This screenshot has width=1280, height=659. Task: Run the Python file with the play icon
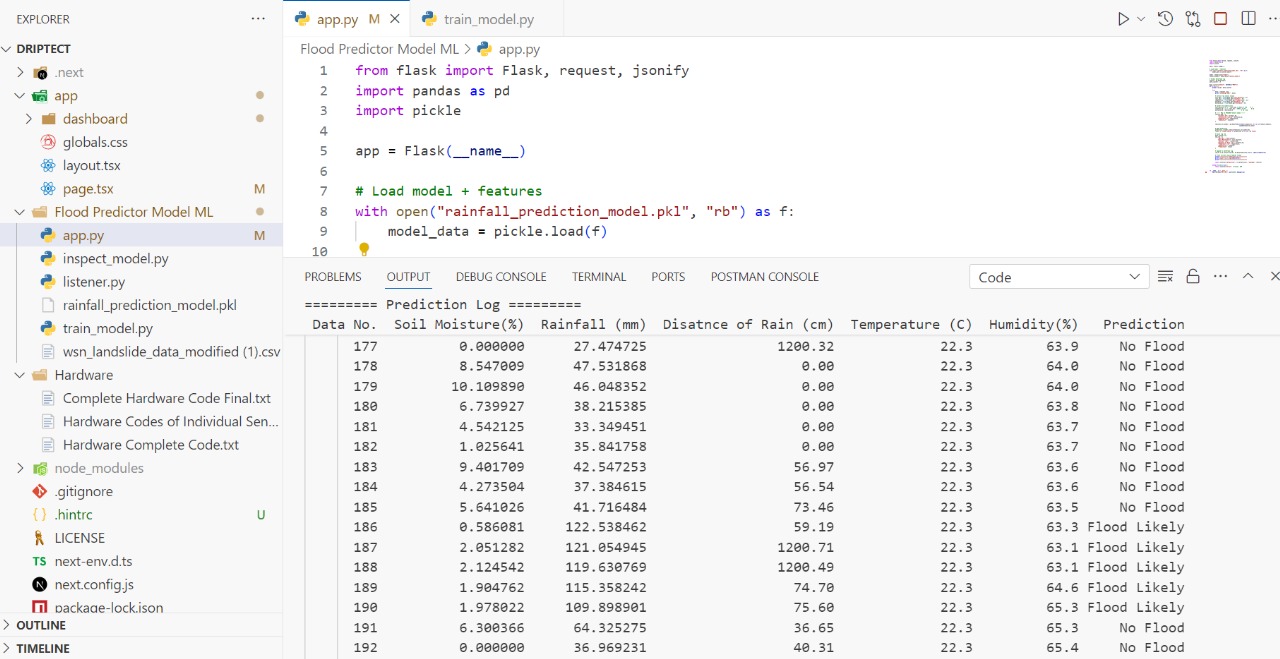tap(1123, 19)
